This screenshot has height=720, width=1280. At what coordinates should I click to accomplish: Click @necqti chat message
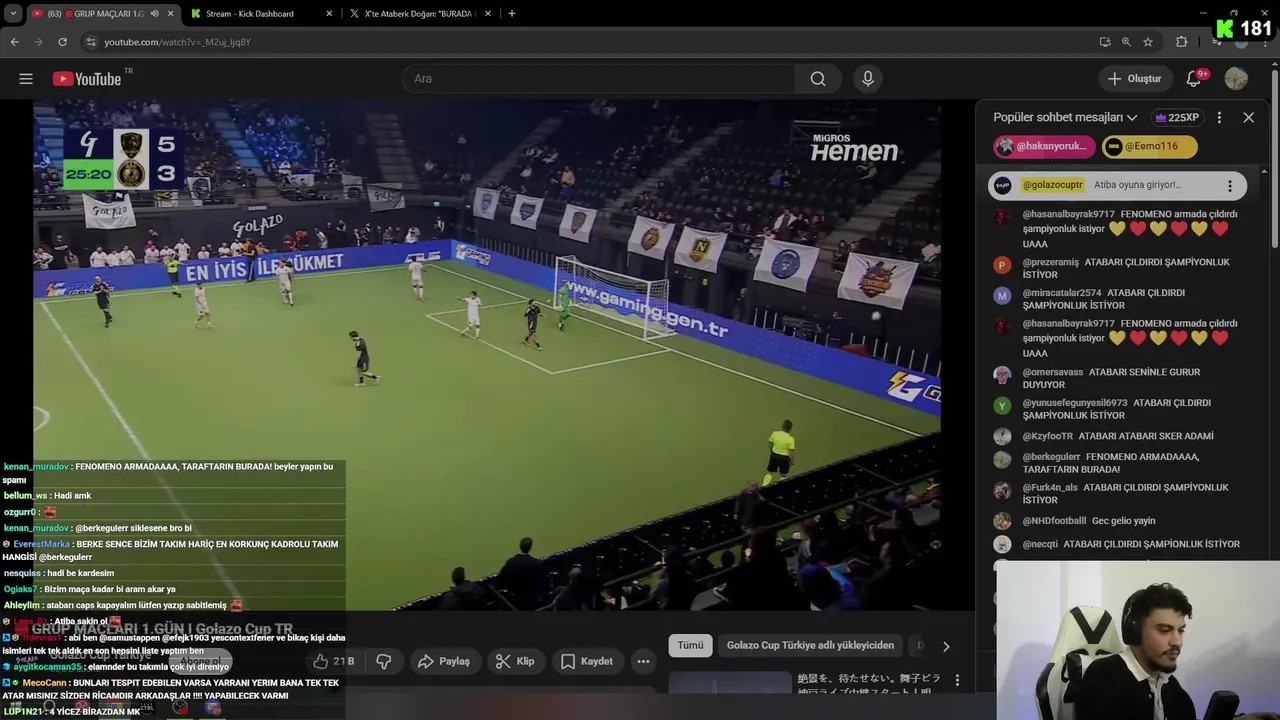point(1118,544)
